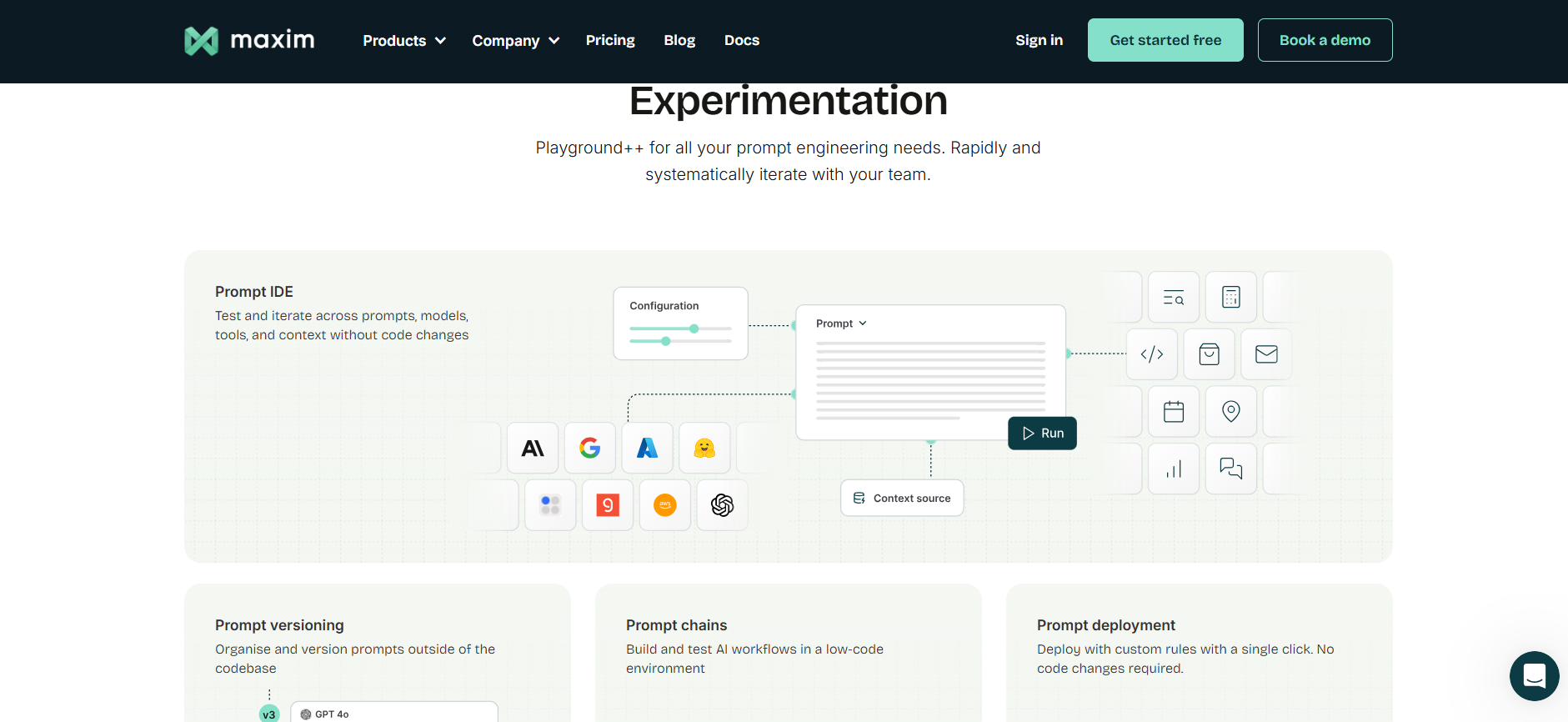Click the Book a demo button
Screen dimensions: 1568x722
point(1325,40)
